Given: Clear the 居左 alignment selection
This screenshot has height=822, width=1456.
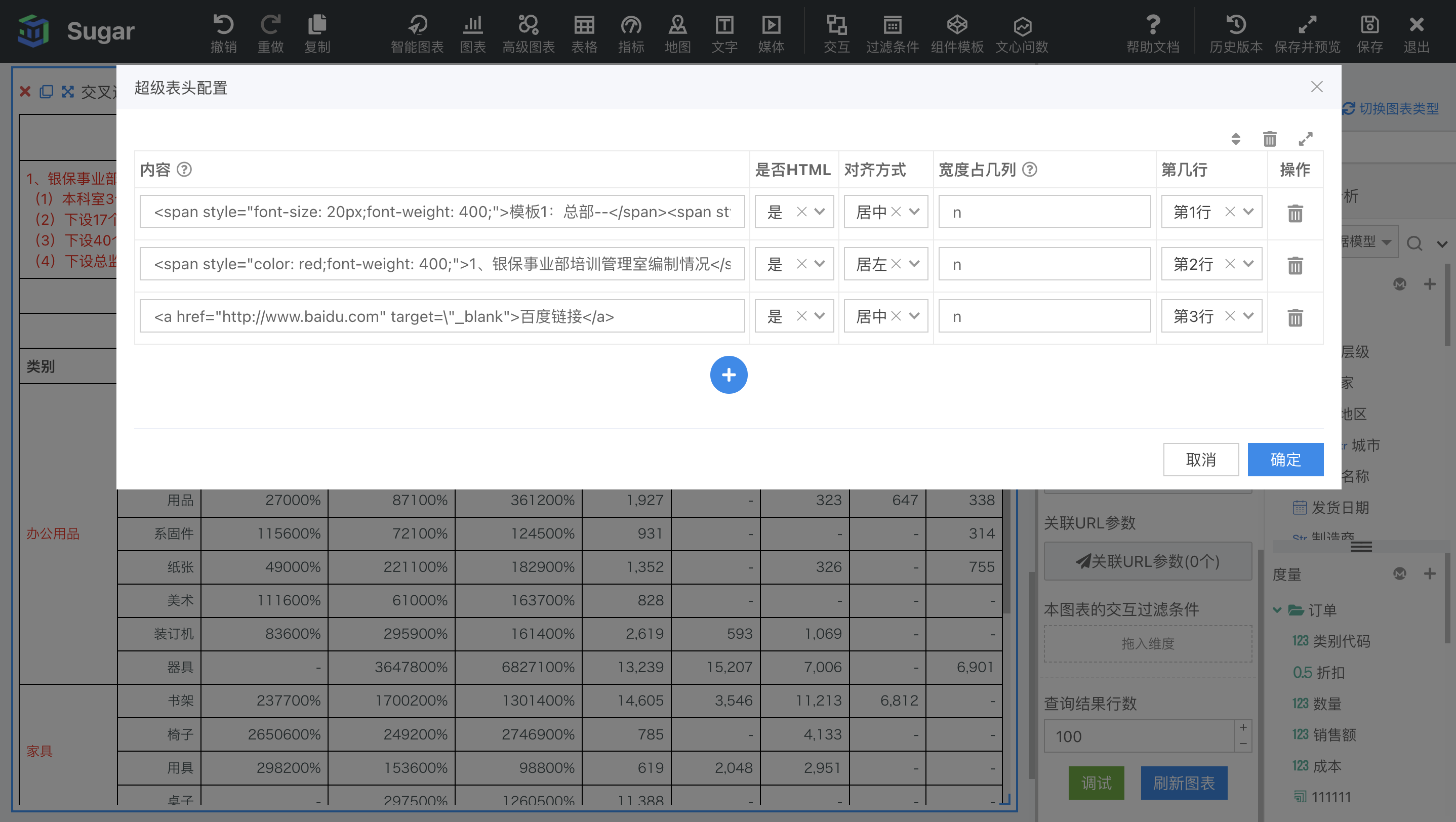Looking at the screenshot, I should click(896, 263).
